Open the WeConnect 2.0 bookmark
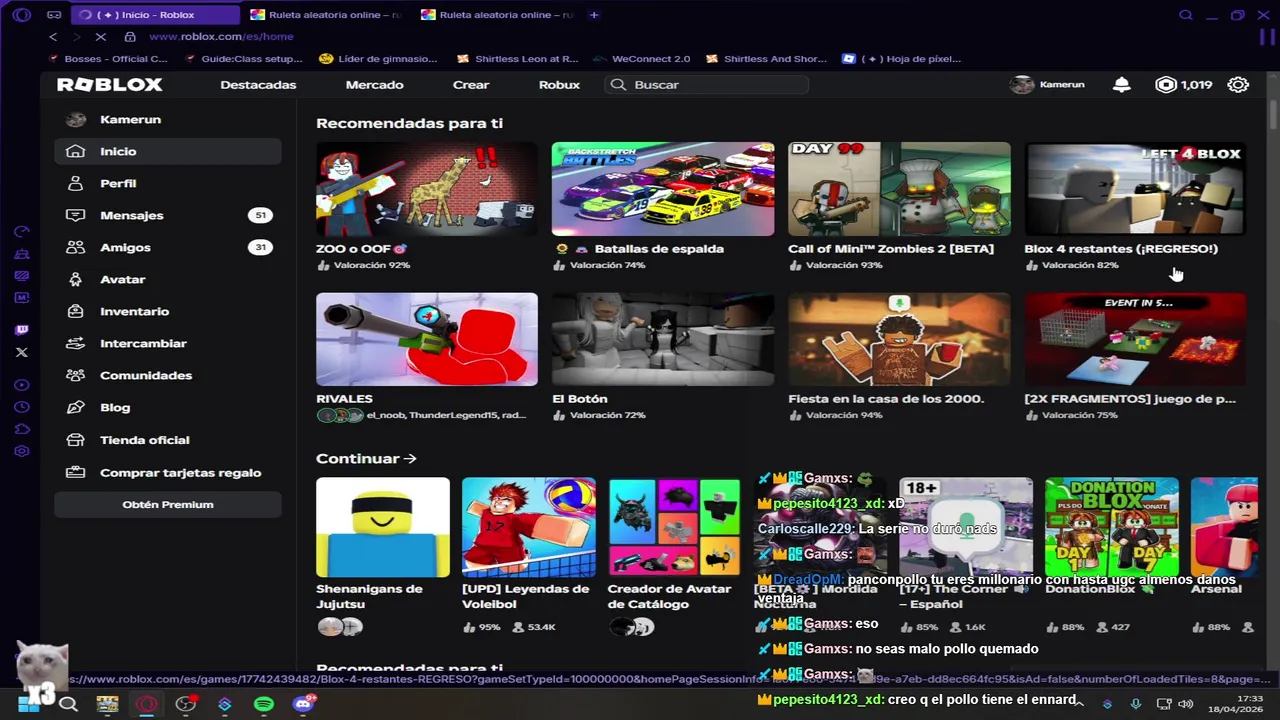The width and height of the screenshot is (1280, 720). 642,59
